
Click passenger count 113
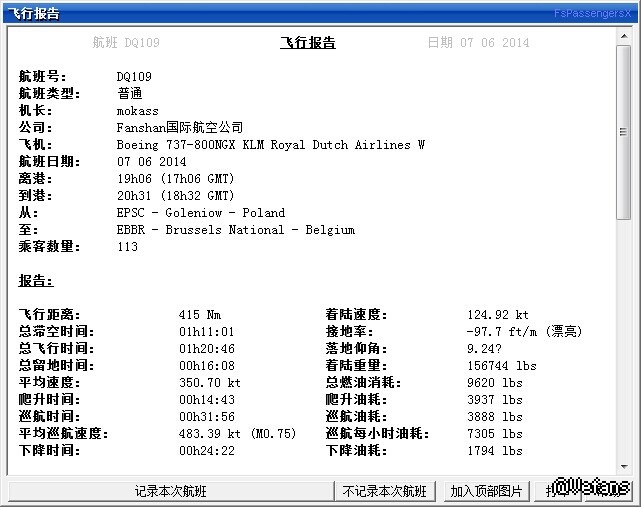(x=128, y=247)
